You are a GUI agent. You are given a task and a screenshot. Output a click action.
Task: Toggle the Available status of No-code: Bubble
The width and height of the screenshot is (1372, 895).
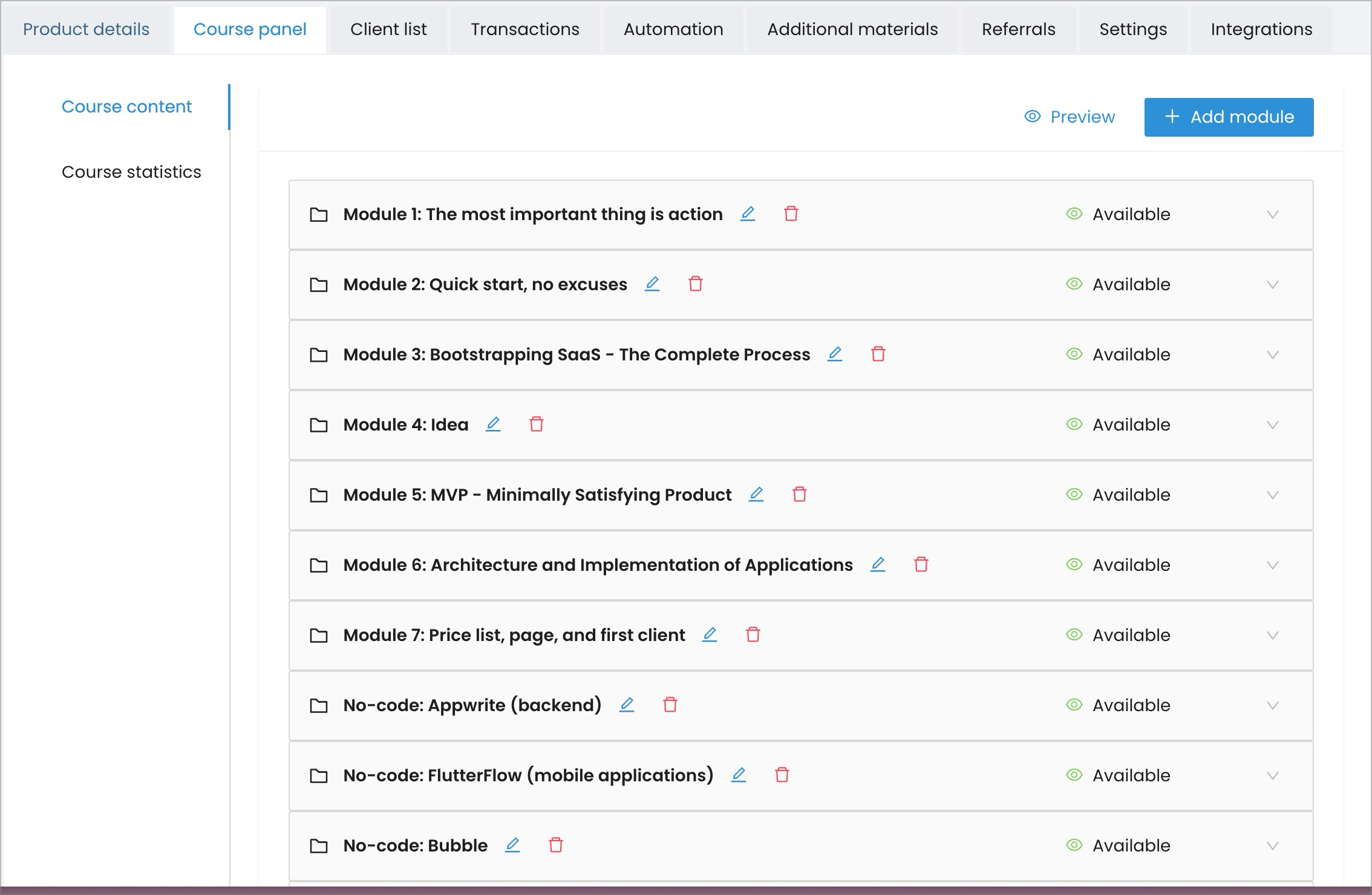(1074, 845)
